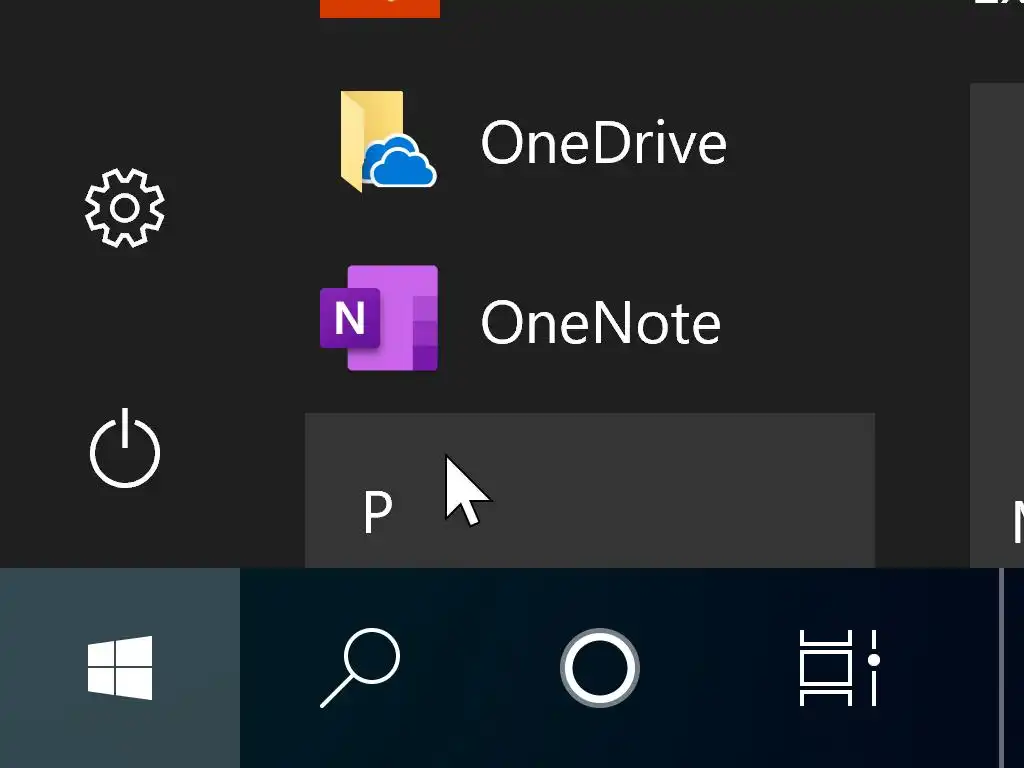The height and width of the screenshot is (768, 1024).
Task: Click the Power button icon
Action: (x=124, y=448)
